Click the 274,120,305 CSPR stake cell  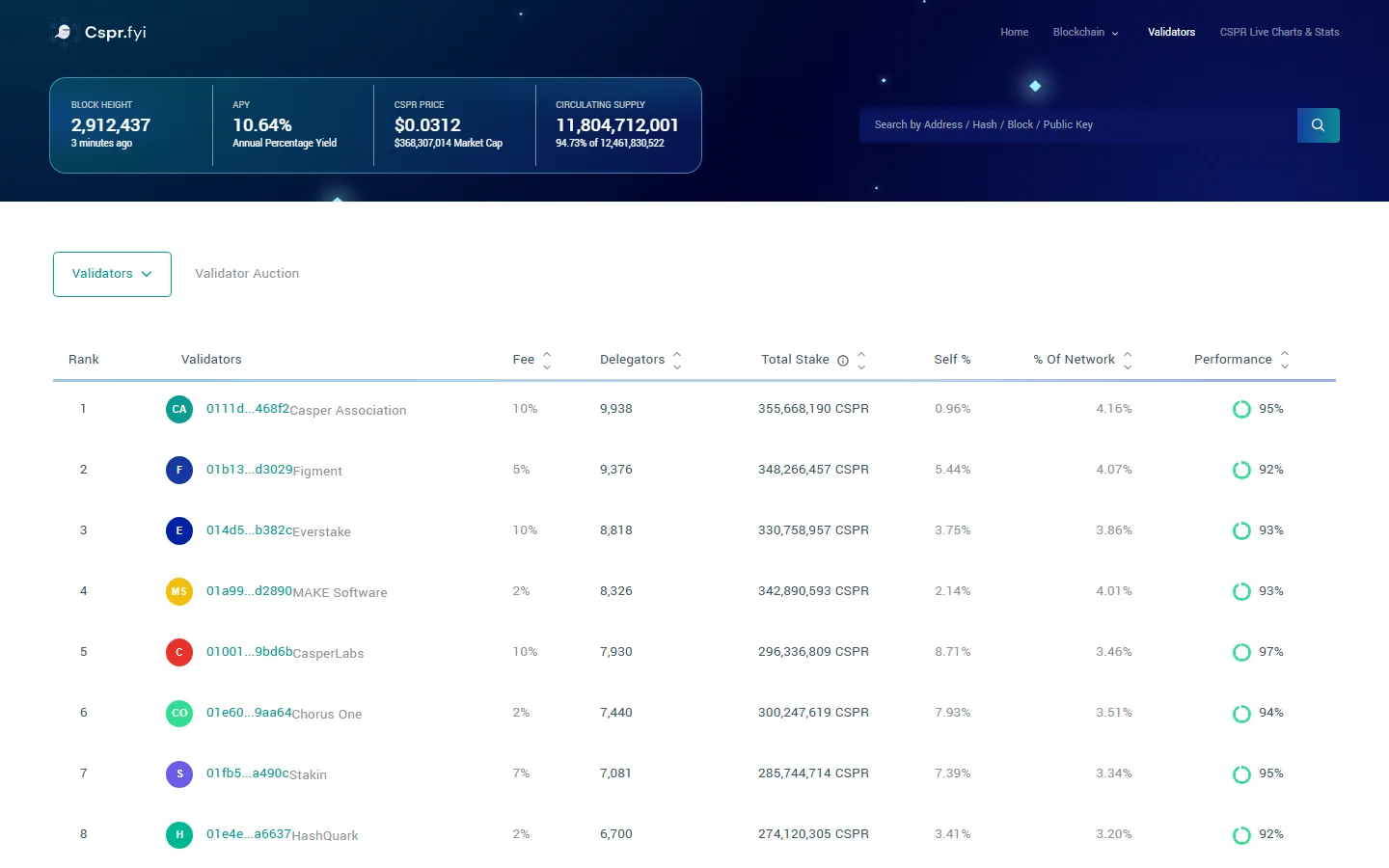813,834
